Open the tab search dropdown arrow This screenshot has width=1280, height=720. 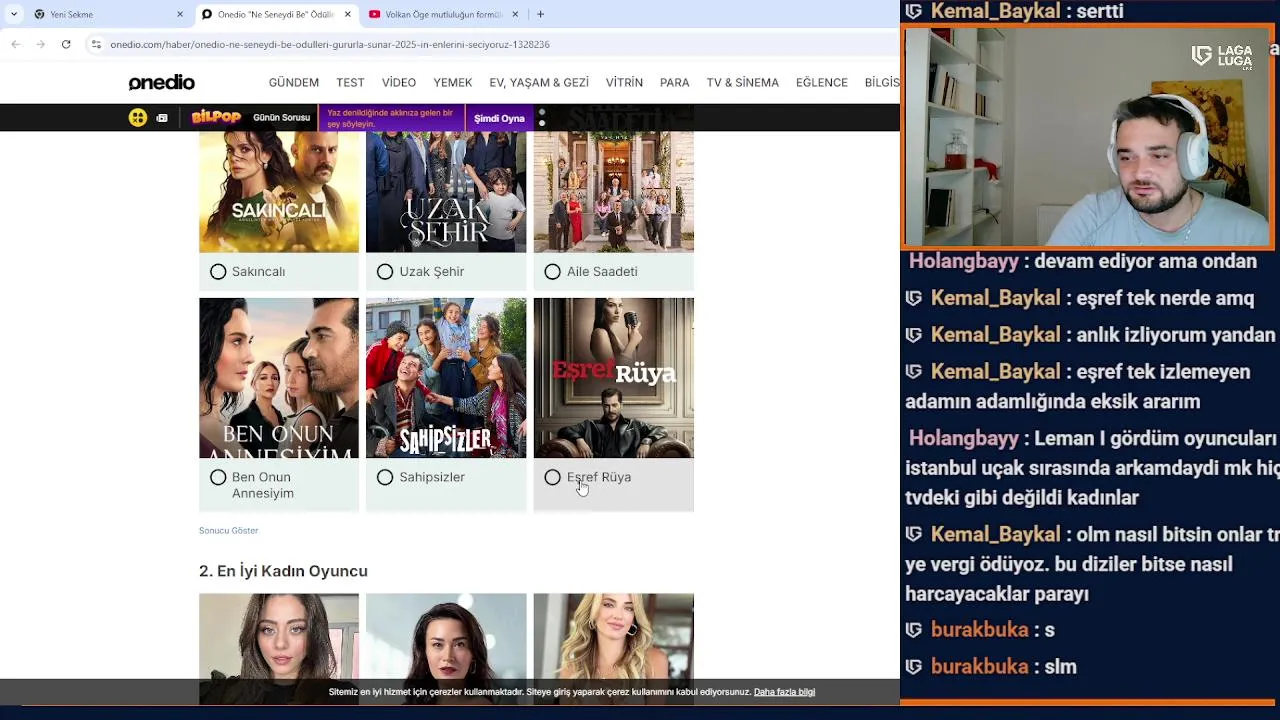13,14
